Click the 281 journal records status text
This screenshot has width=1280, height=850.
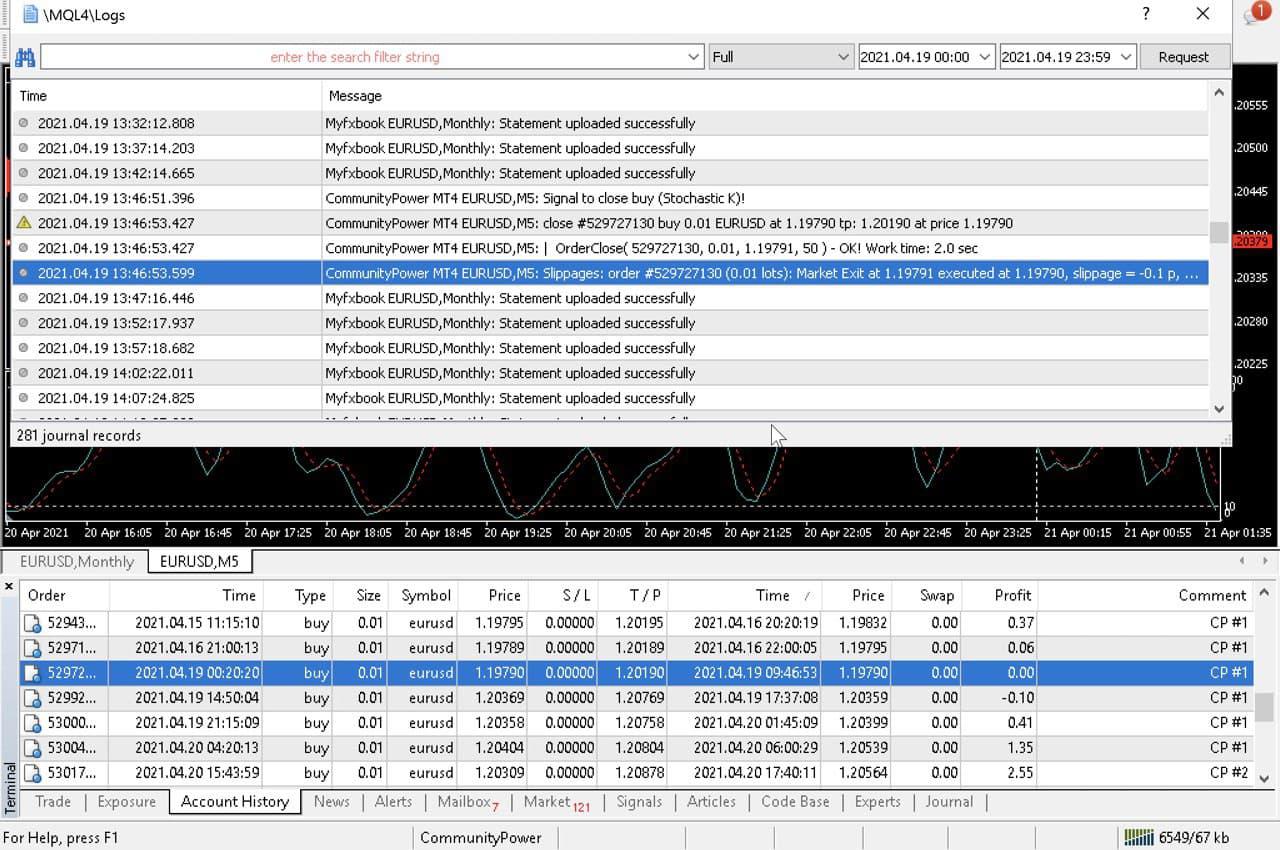79,436
